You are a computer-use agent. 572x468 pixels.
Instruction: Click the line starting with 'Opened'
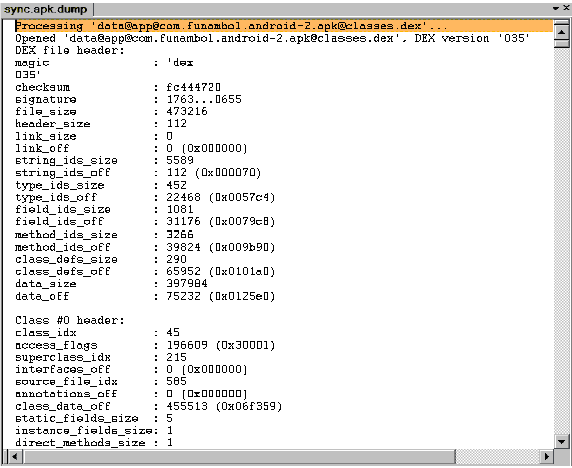click(x=272, y=38)
